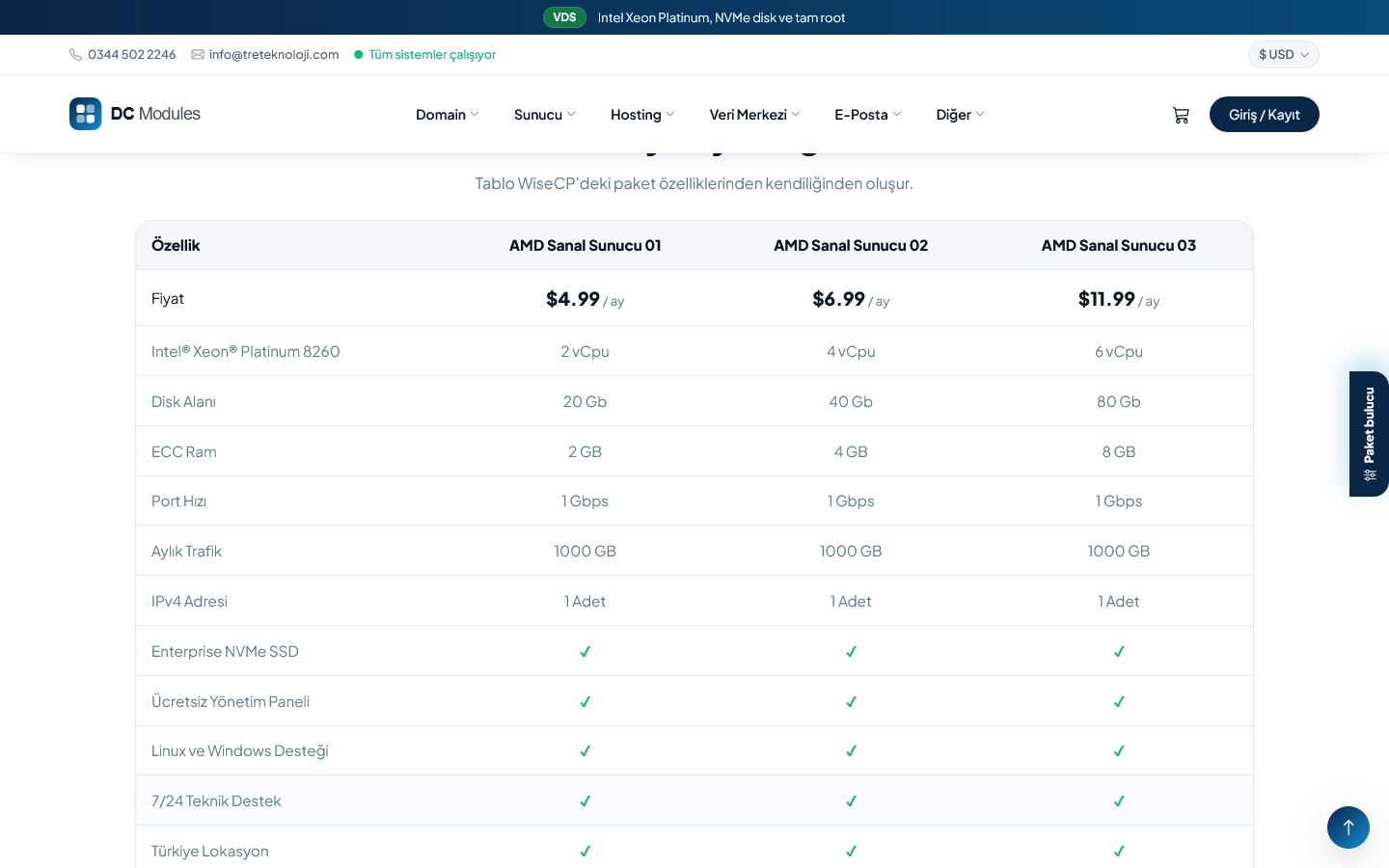
Task: Click the VDS badge in the top banner
Action: [x=564, y=17]
